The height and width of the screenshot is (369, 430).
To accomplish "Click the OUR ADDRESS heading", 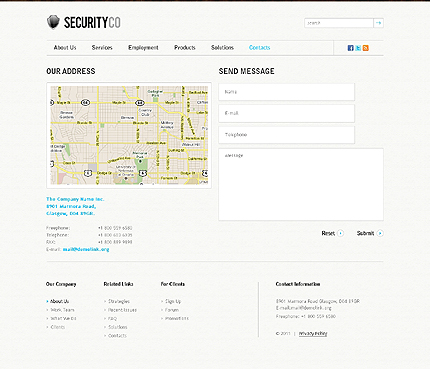I will coord(71,71).
